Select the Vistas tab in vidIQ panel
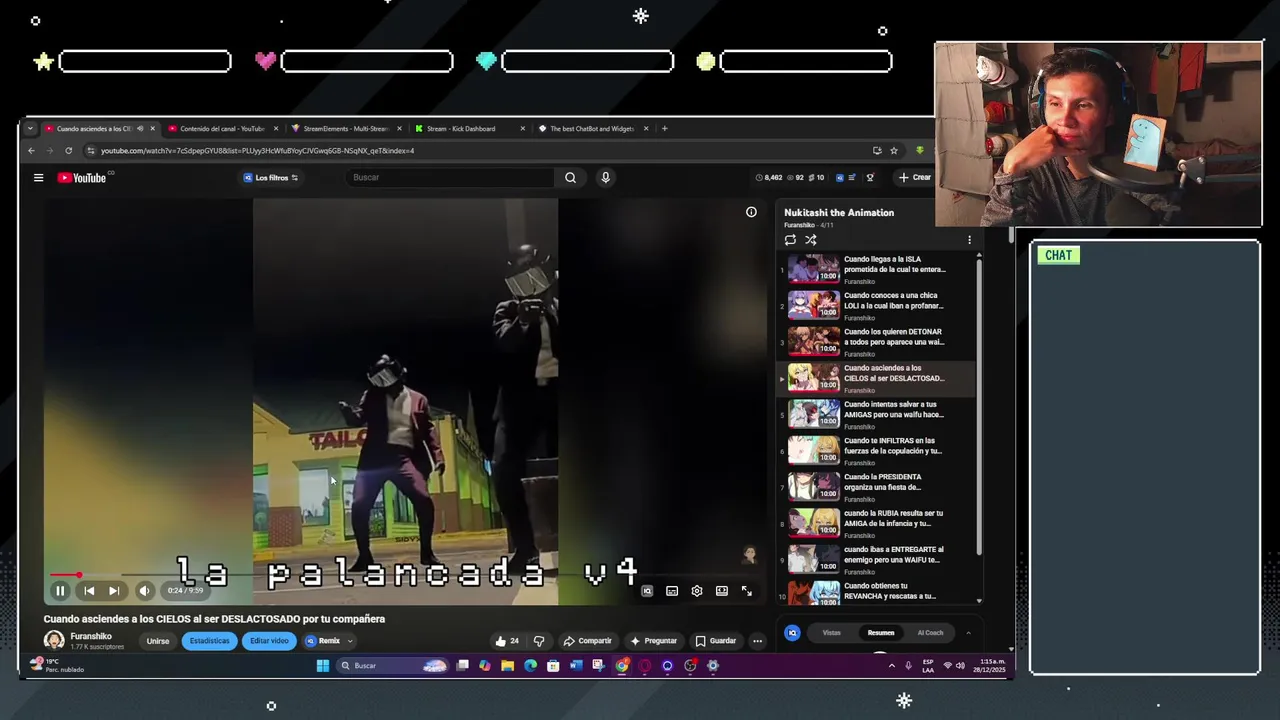1280x720 pixels. point(831,633)
